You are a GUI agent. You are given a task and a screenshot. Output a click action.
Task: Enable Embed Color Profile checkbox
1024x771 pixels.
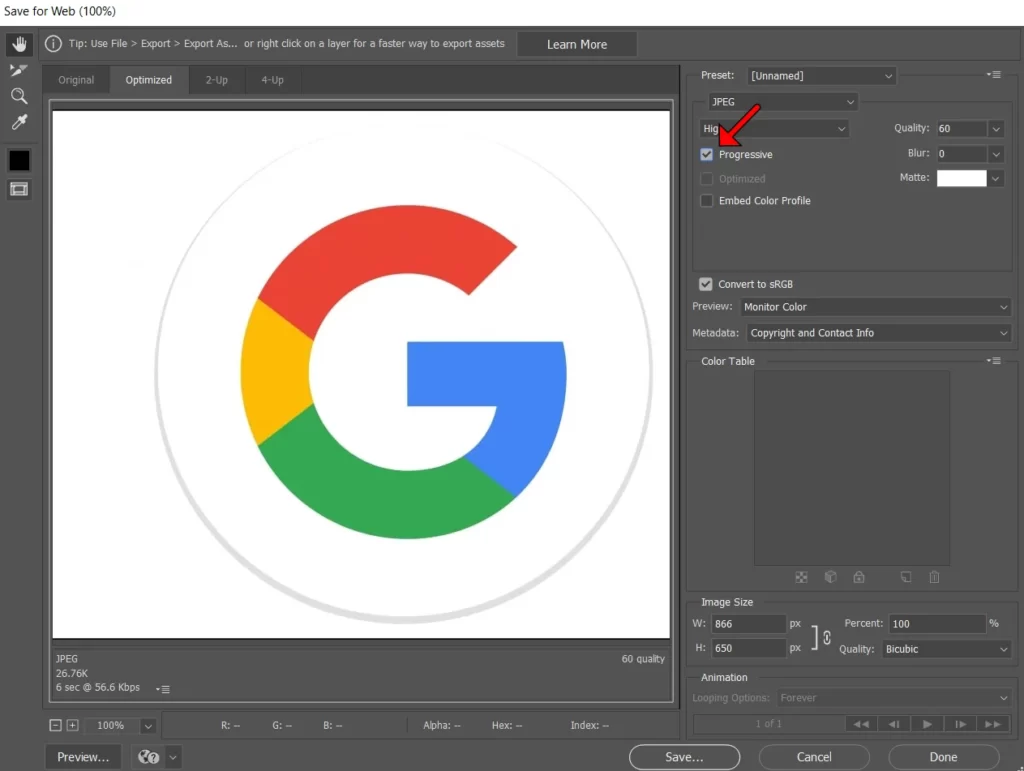[x=706, y=201]
